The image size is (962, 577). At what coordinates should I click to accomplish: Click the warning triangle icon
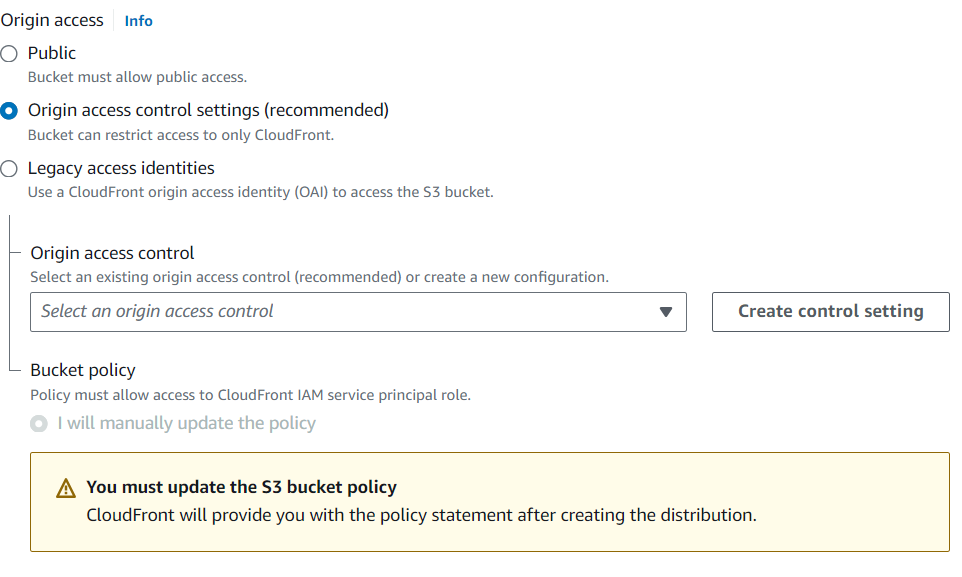coord(66,489)
